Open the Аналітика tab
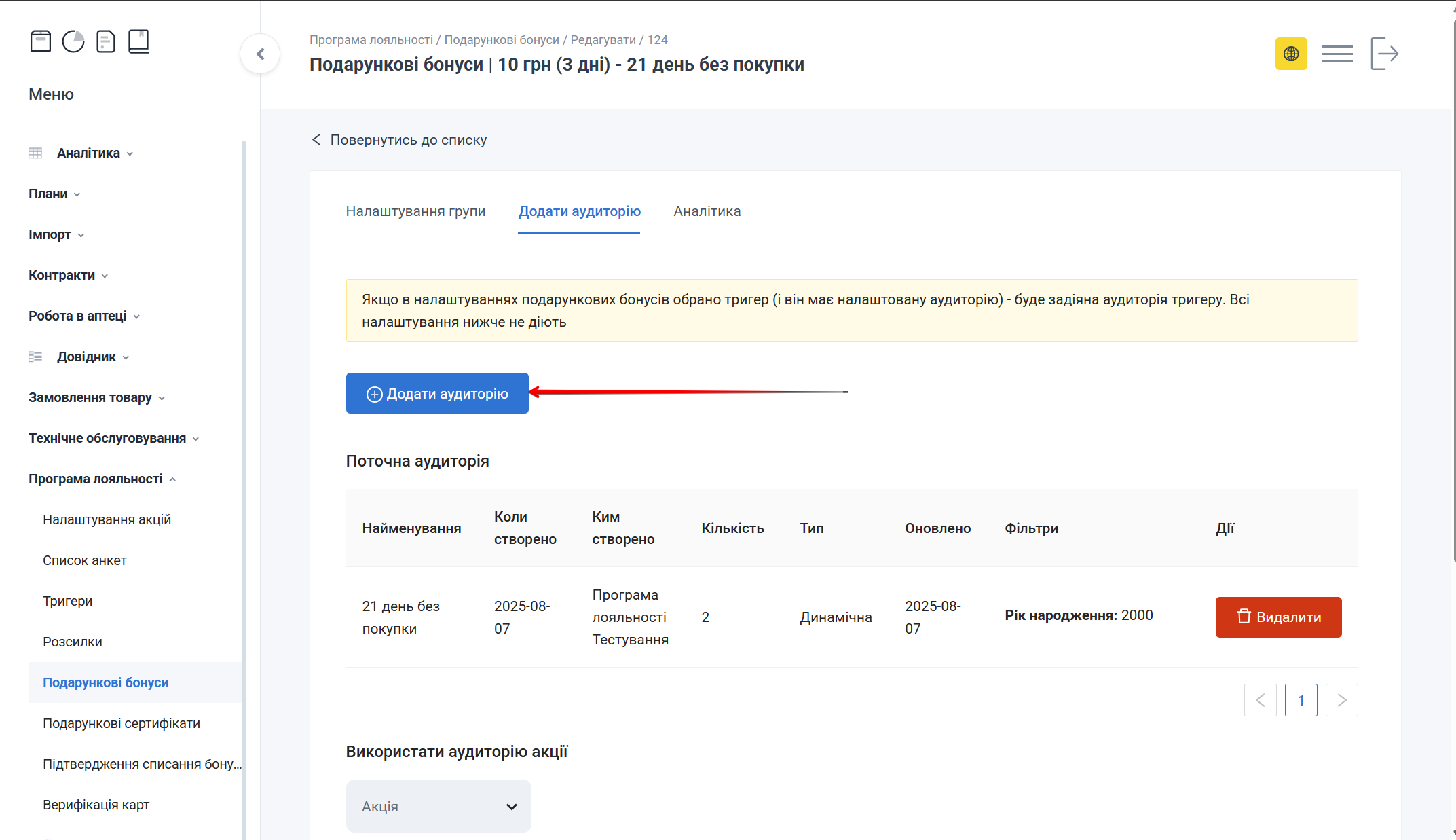 coord(707,211)
